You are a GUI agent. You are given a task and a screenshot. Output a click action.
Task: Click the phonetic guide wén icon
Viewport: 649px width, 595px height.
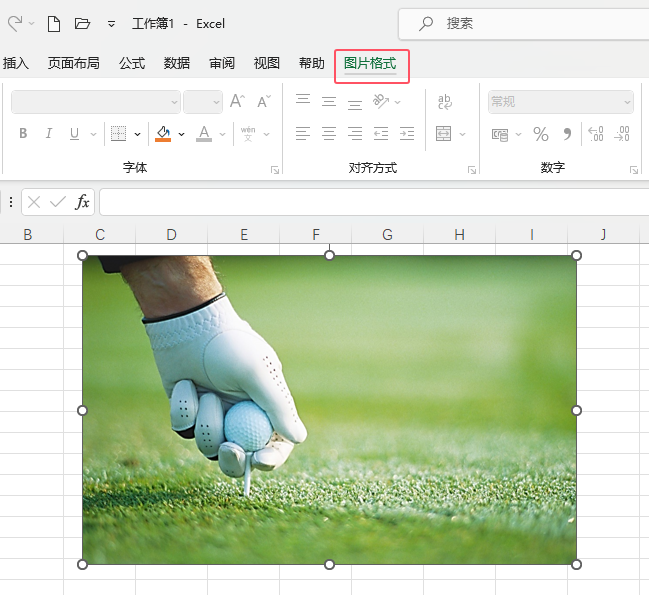248,134
